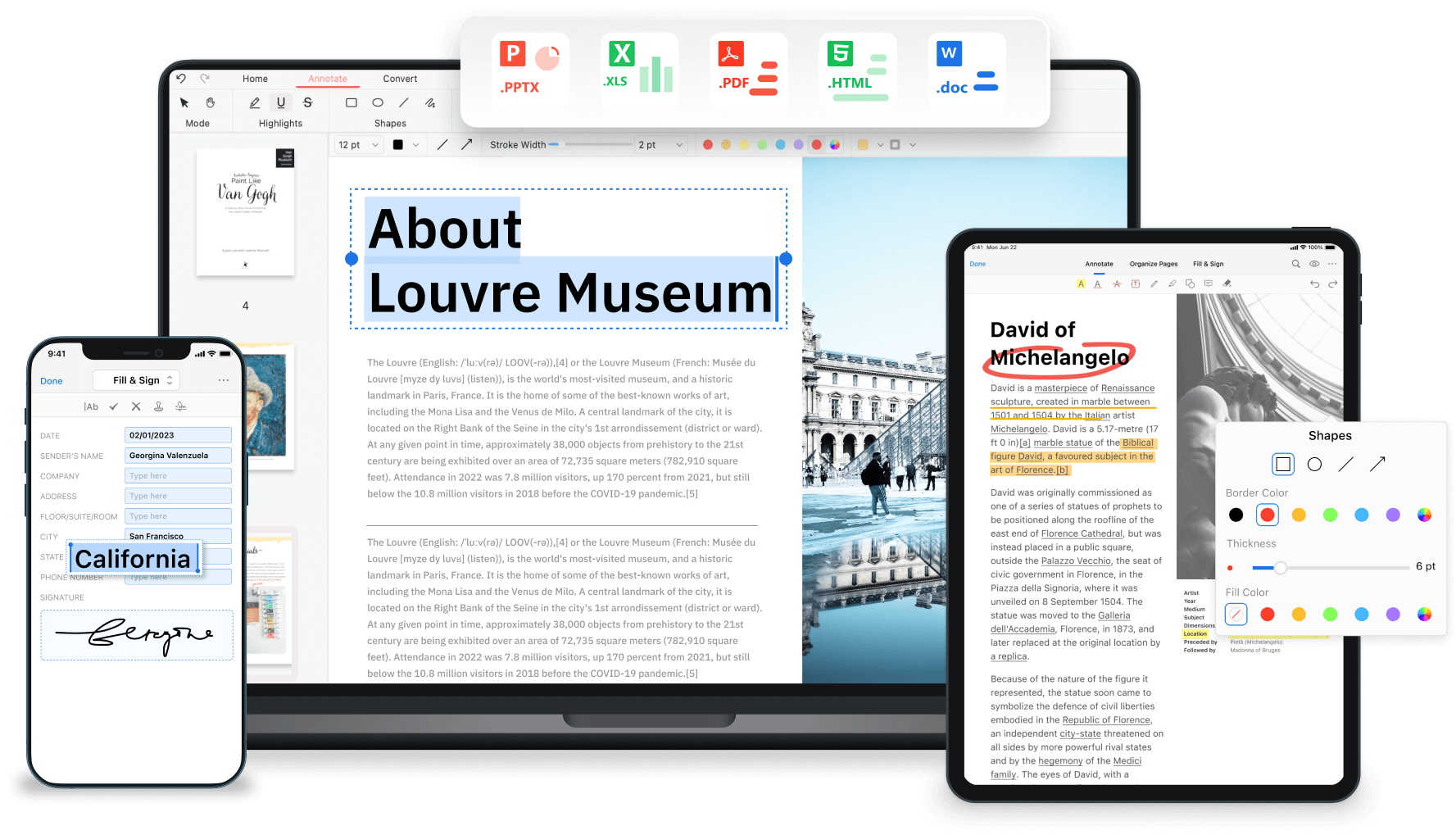Select the .PPTX export format card
1456x835 pixels.
[x=531, y=71]
